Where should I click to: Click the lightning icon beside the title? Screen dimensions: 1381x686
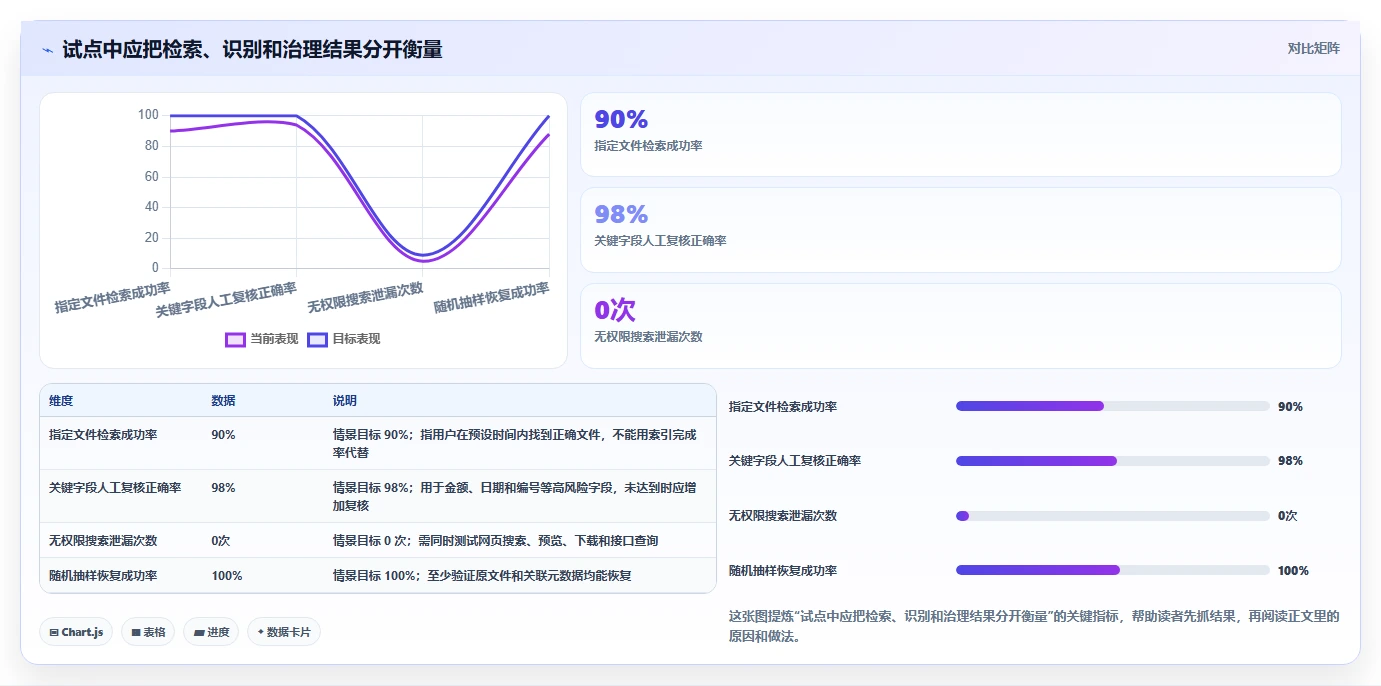[47, 49]
